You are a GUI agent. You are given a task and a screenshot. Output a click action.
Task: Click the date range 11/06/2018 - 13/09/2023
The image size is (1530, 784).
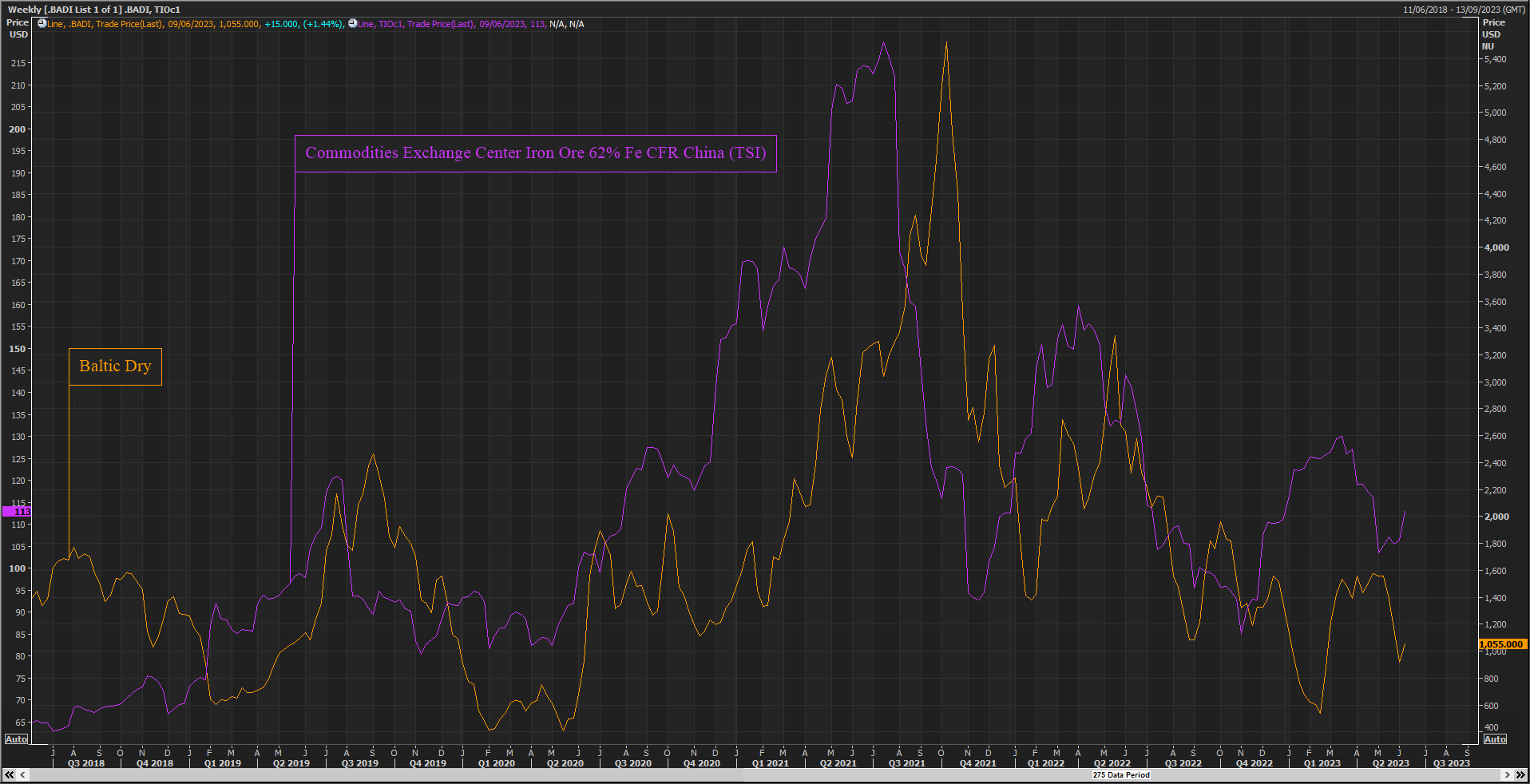pos(1464,10)
